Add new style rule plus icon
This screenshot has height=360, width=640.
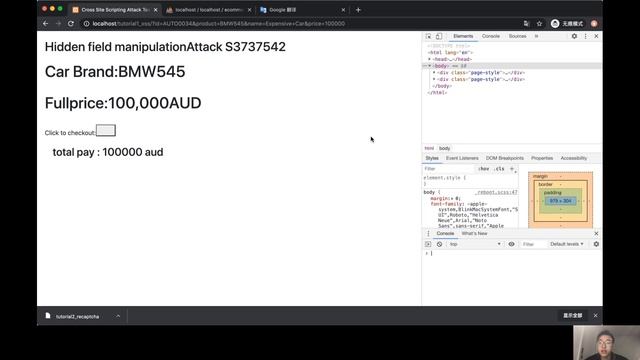tap(512, 169)
